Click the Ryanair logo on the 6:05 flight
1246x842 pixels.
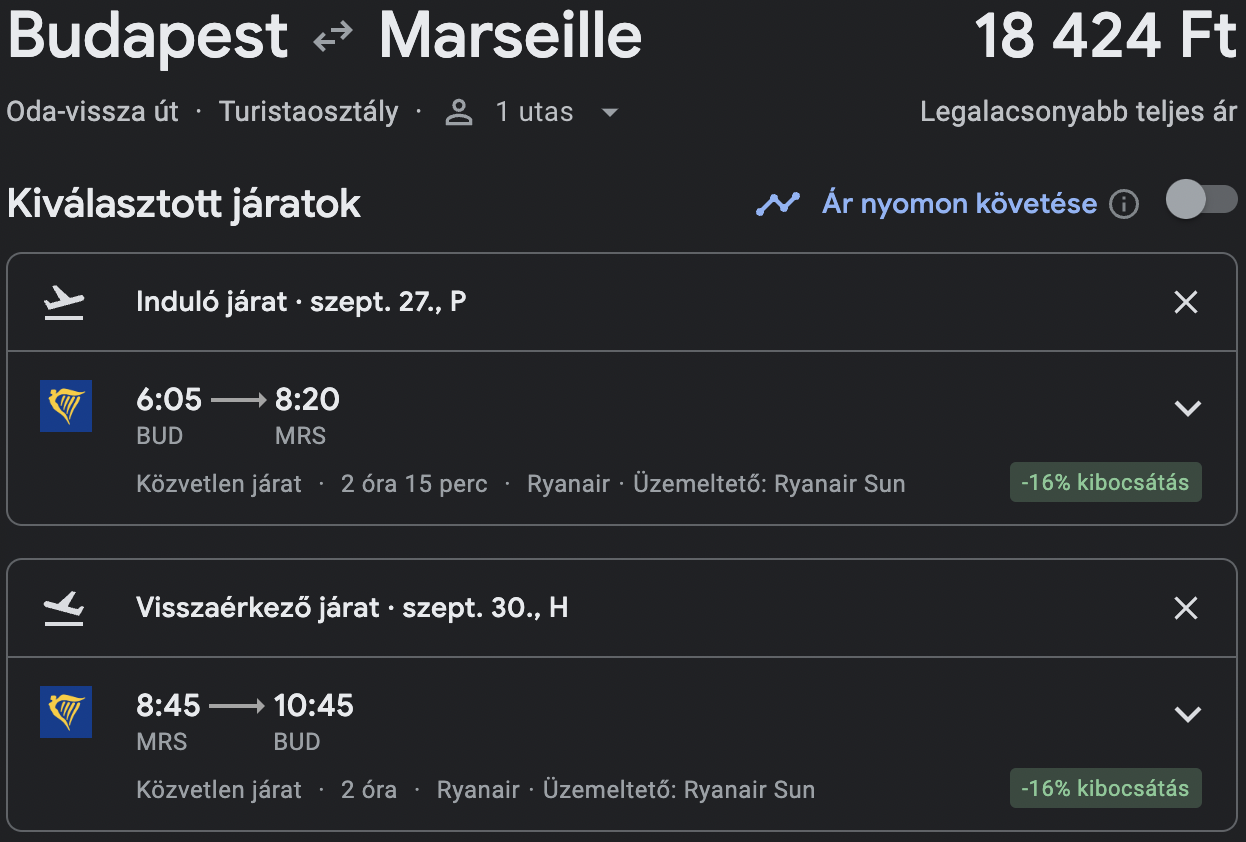66,406
